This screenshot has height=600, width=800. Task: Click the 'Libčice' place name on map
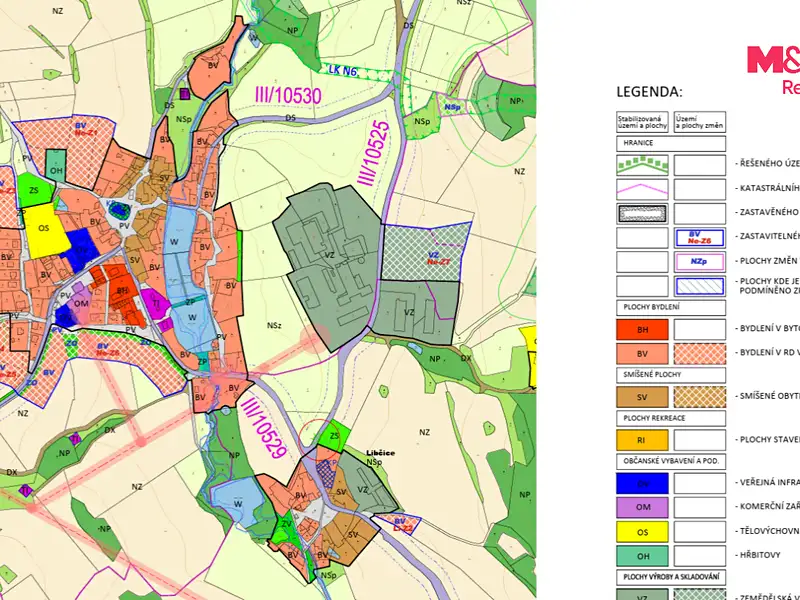click(x=380, y=453)
